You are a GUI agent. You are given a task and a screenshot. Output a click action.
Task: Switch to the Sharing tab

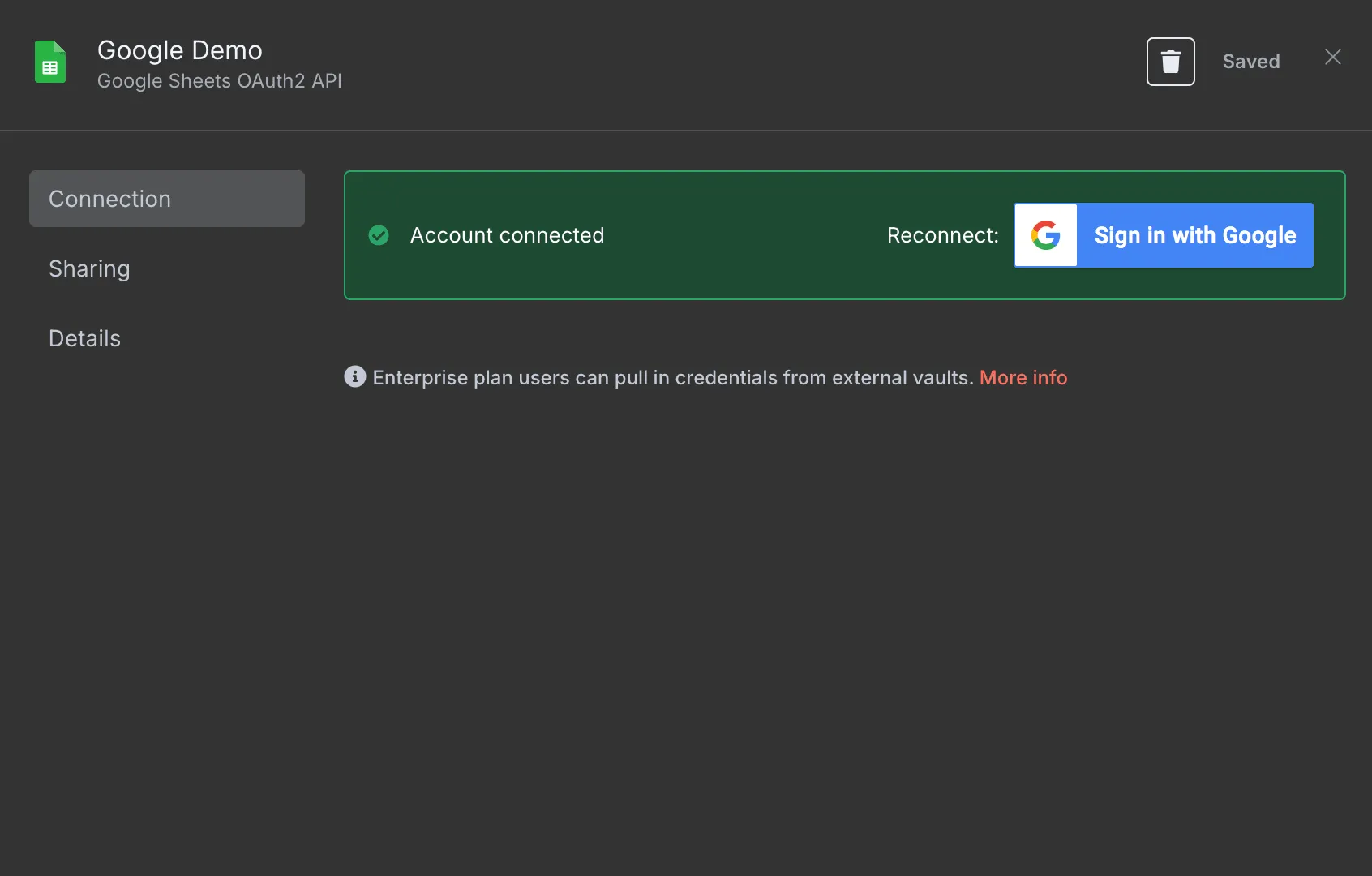point(89,268)
